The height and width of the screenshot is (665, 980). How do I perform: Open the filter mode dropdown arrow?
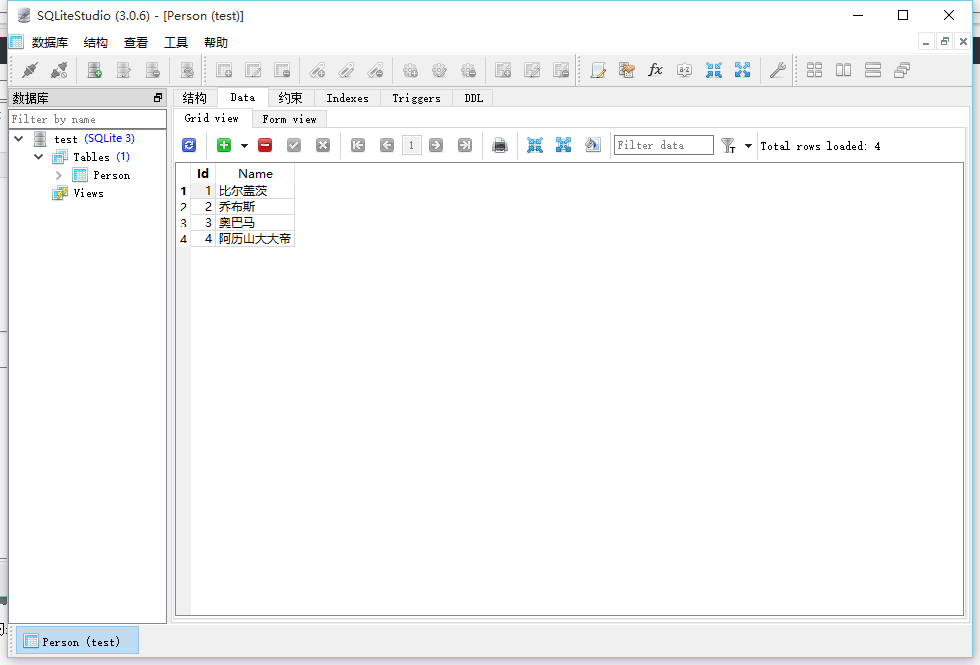click(x=748, y=146)
